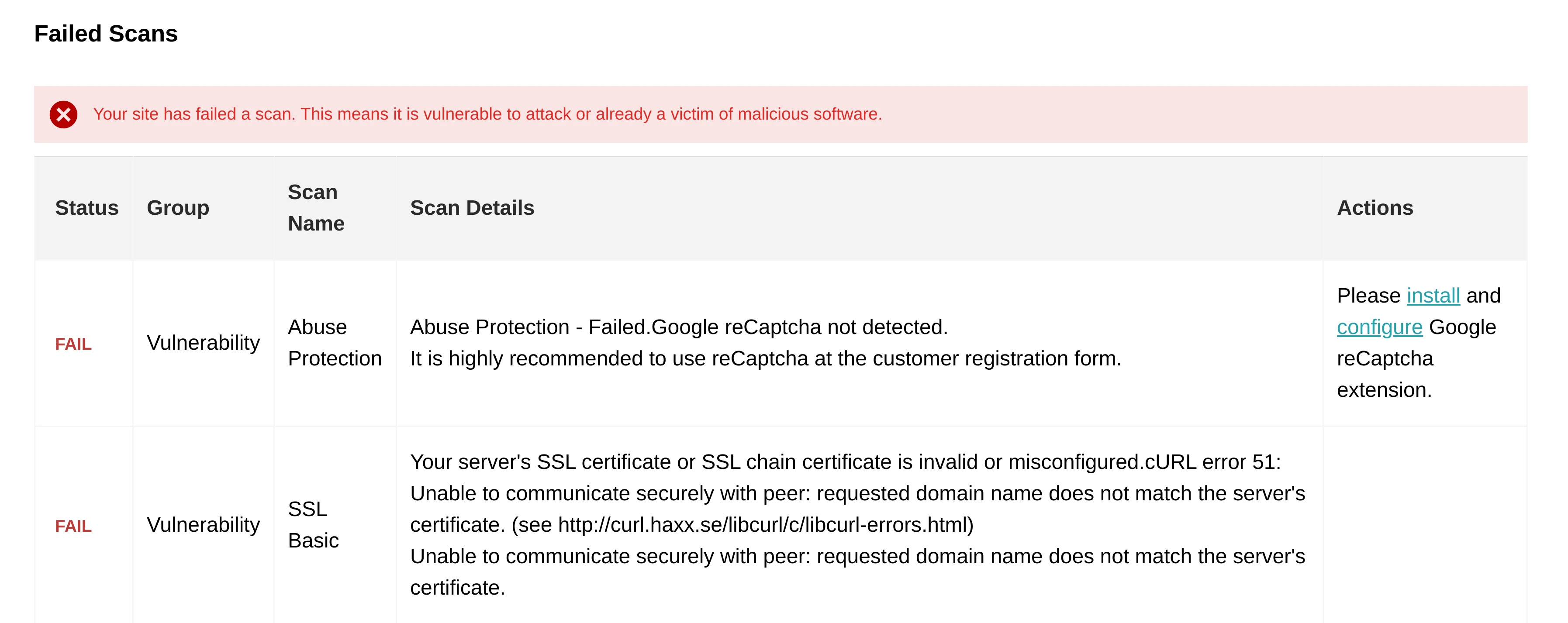
Task: Open the configure link for reCaptcha
Action: (1379, 327)
